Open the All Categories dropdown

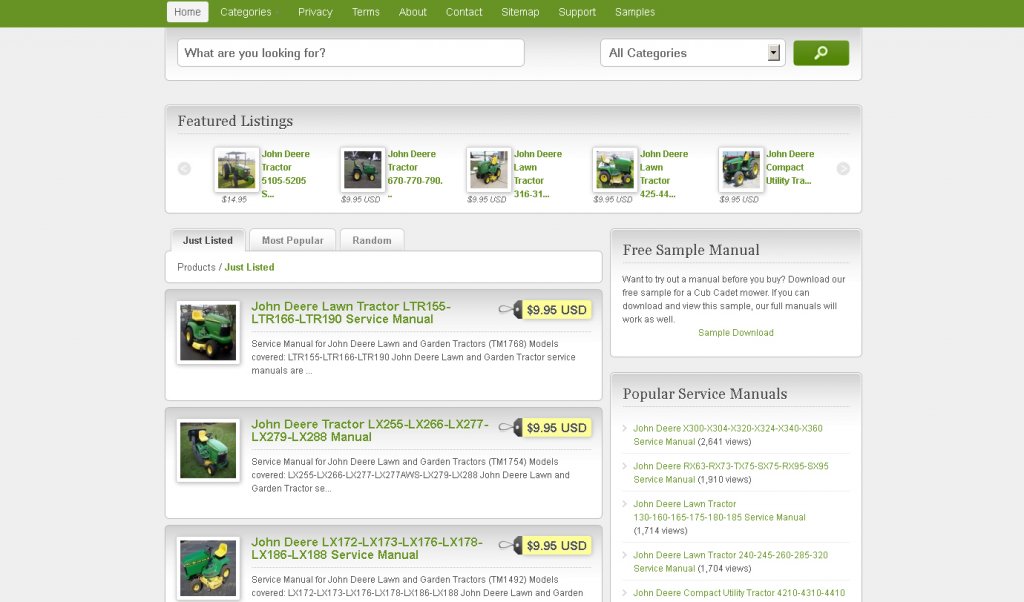pyautogui.click(x=692, y=53)
